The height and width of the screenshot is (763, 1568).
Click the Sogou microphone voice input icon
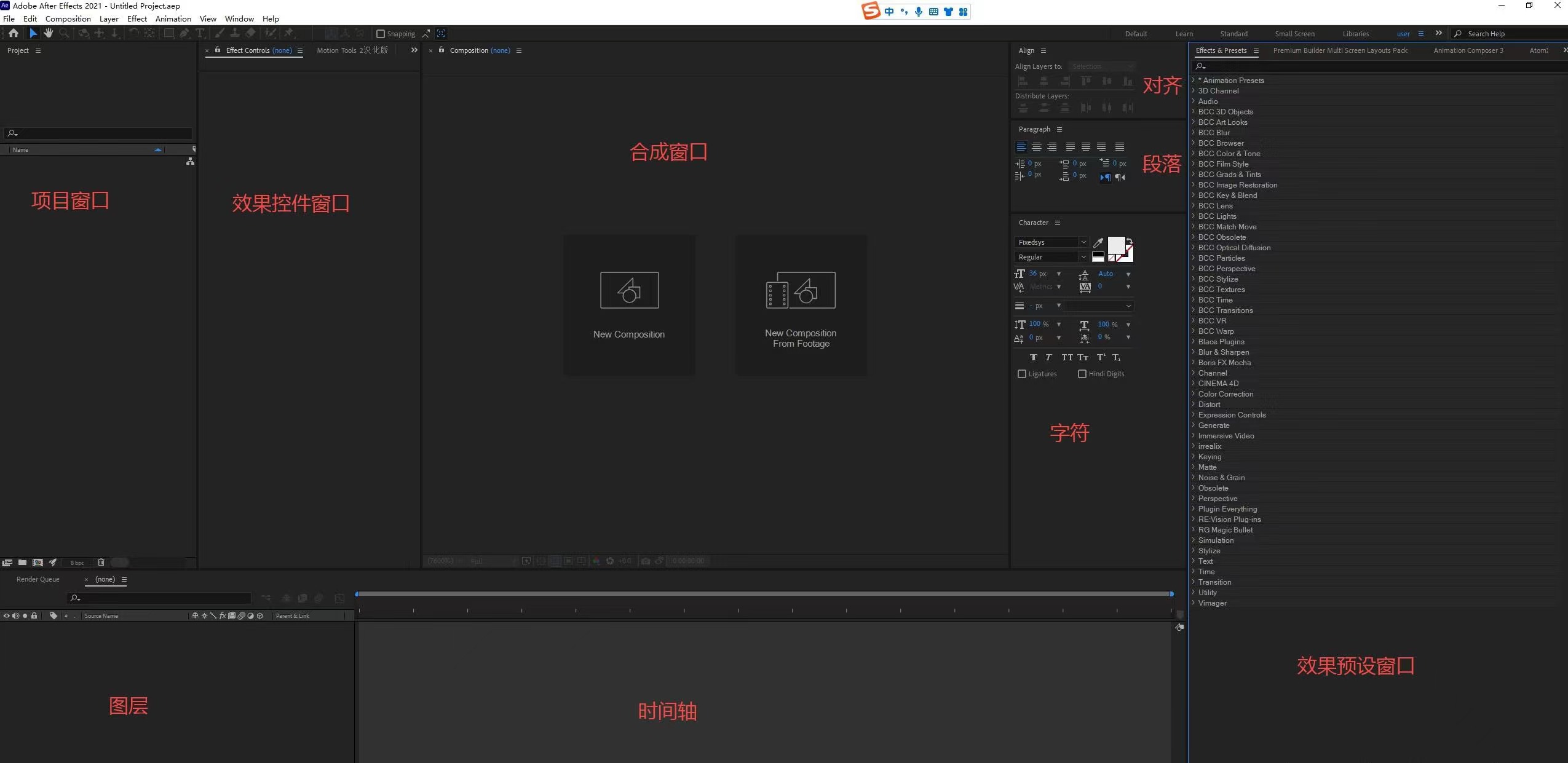coord(919,12)
